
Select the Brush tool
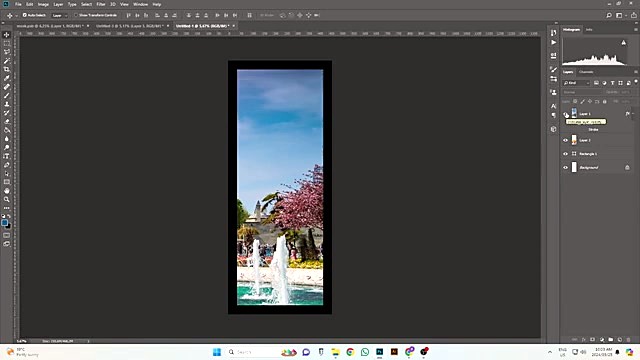7,96
